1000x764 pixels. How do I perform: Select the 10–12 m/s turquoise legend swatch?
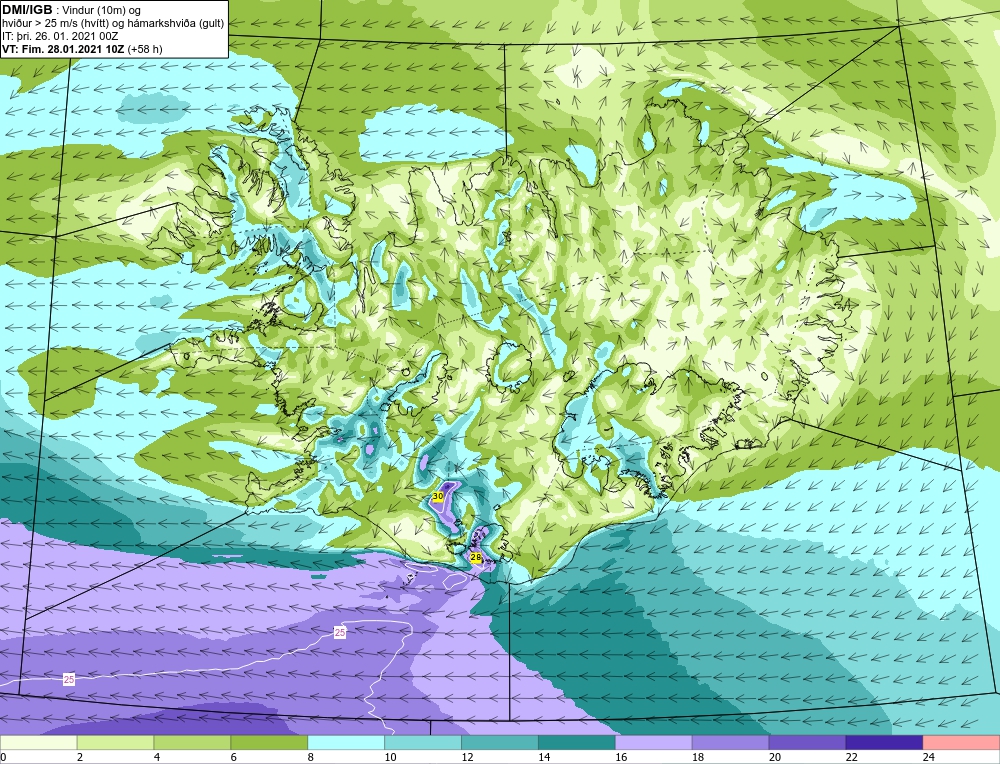pyautogui.click(x=423, y=743)
